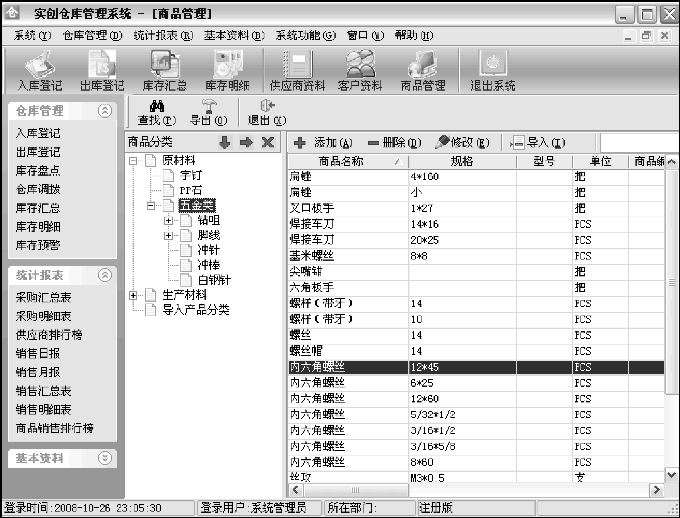680x518 pixels.
Task: Sort by 单位 column header
Action: (600, 161)
